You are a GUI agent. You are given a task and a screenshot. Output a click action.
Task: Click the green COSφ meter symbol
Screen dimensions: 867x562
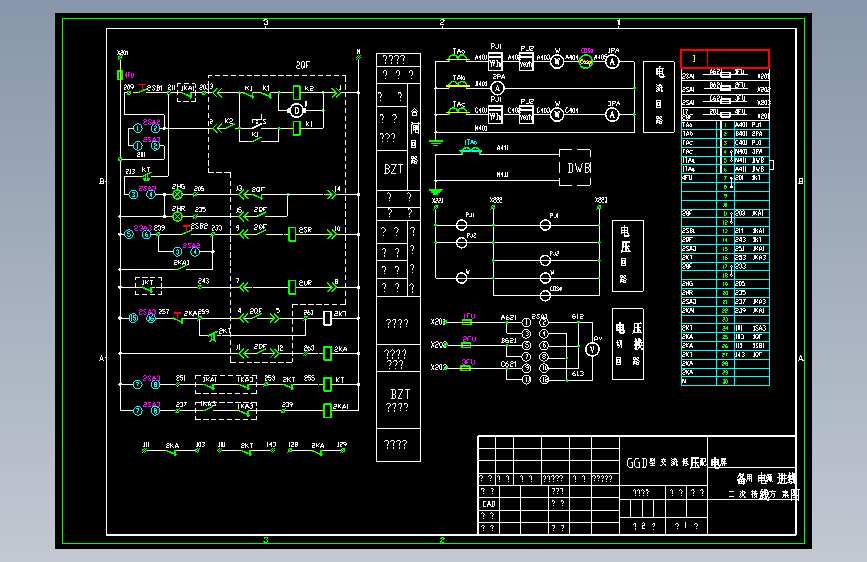click(x=586, y=62)
